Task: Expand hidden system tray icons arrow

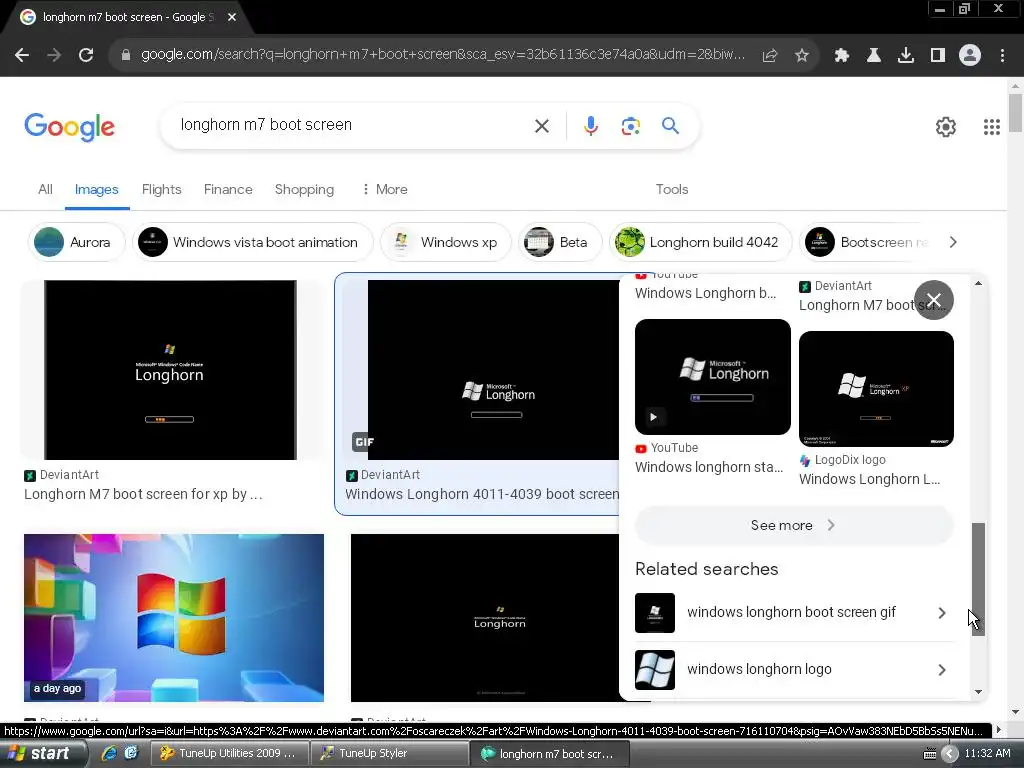Action: coord(950,754)
